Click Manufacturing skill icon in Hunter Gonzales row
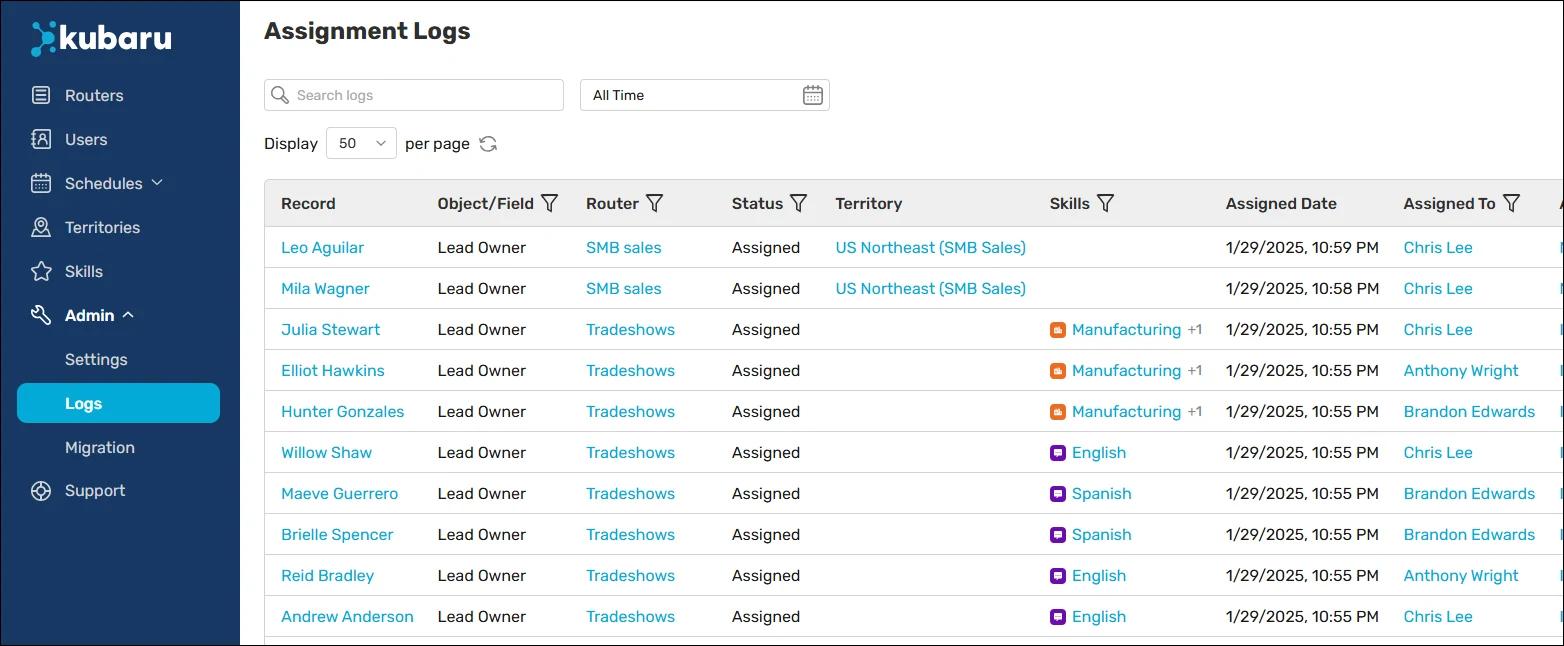The width and height of the screenshot is (1564, 646). tap(1058, 412)
